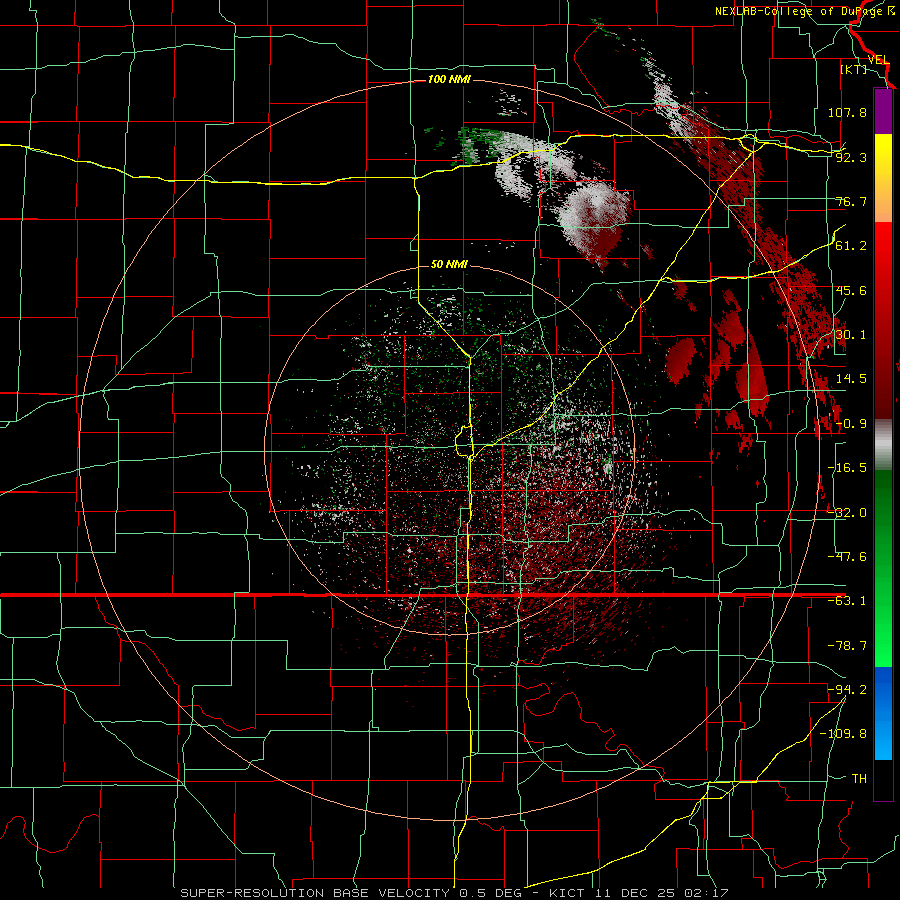
Task: Click the 100 NMI range ring label
Action: tap(449, 79)
